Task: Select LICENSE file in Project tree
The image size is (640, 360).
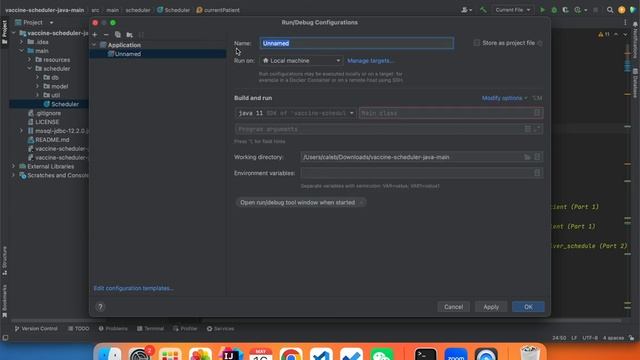Action: pos(44,122)
